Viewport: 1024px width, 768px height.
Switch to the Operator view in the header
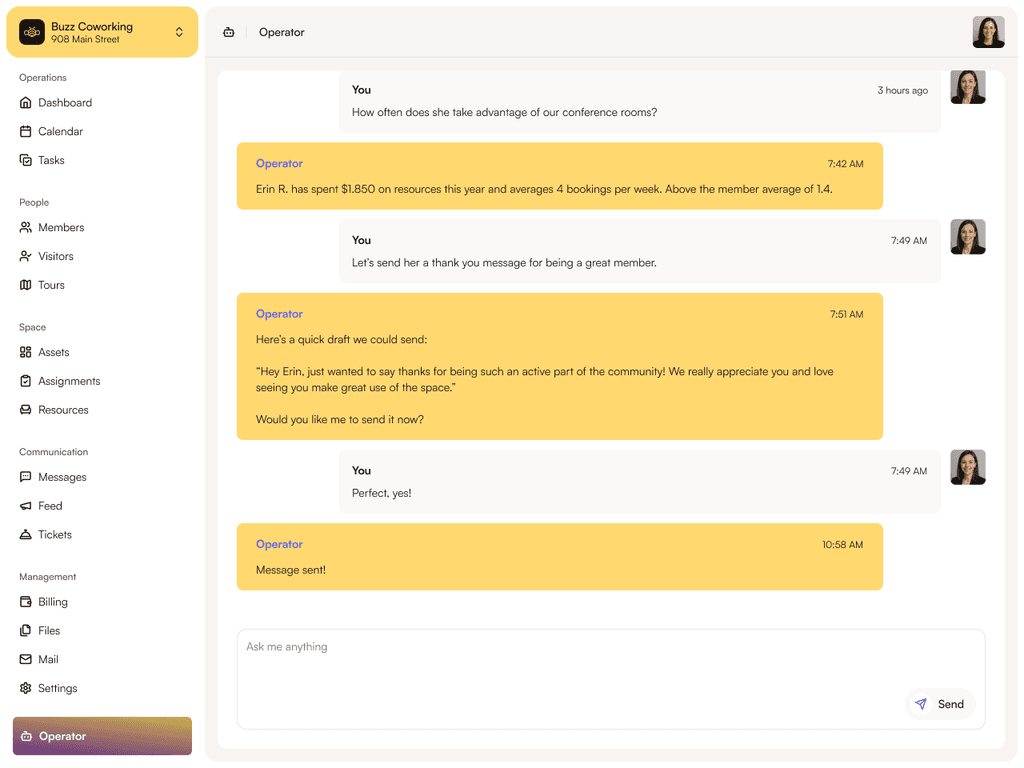[x=281, y=32]
